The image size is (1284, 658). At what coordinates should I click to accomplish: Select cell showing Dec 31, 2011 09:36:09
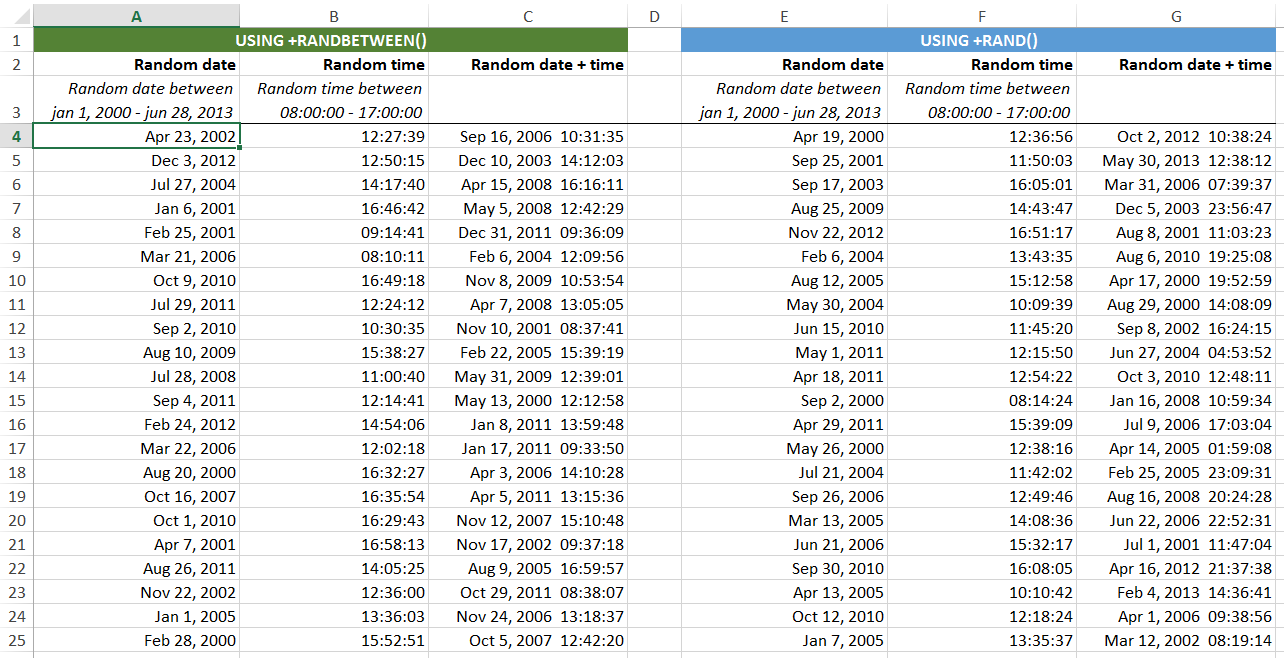pyautogui.click(x=528, y=232)
